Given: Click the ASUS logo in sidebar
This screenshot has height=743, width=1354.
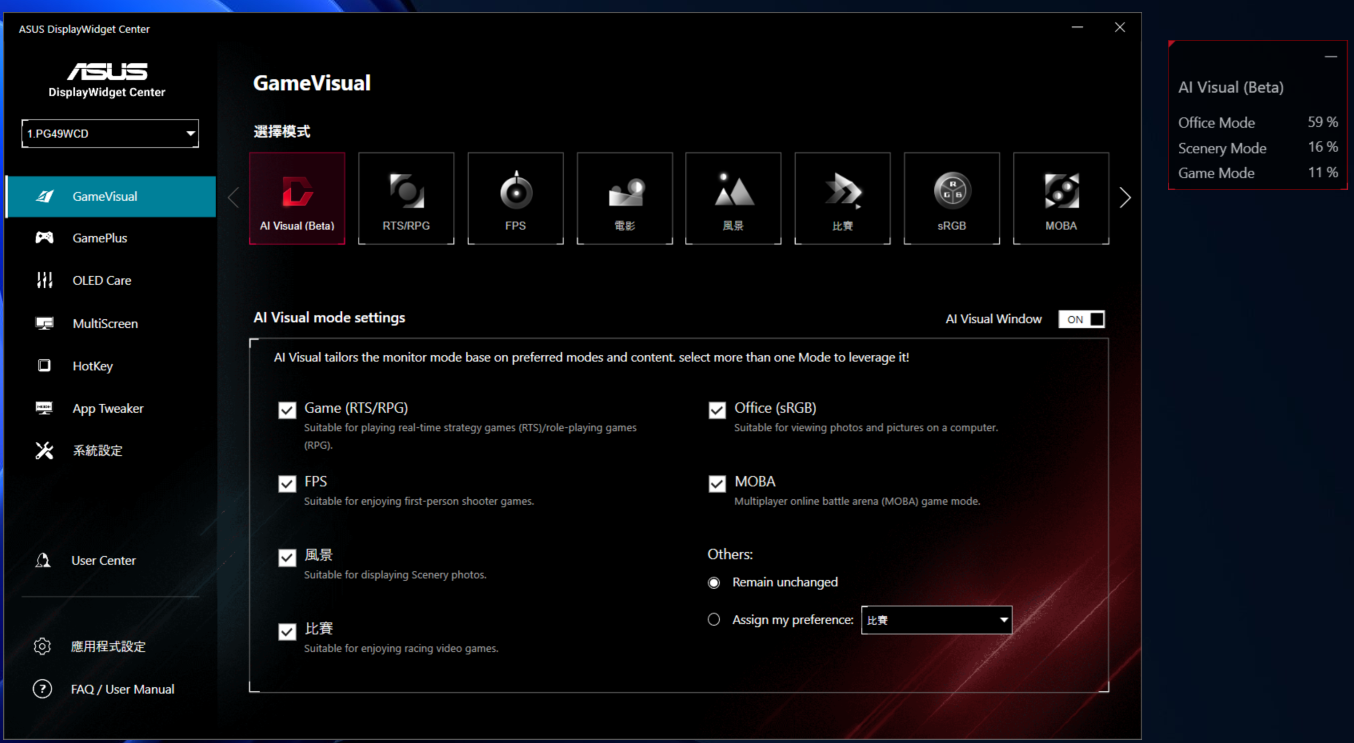Looking at the screenshot, I should [107, 72].
